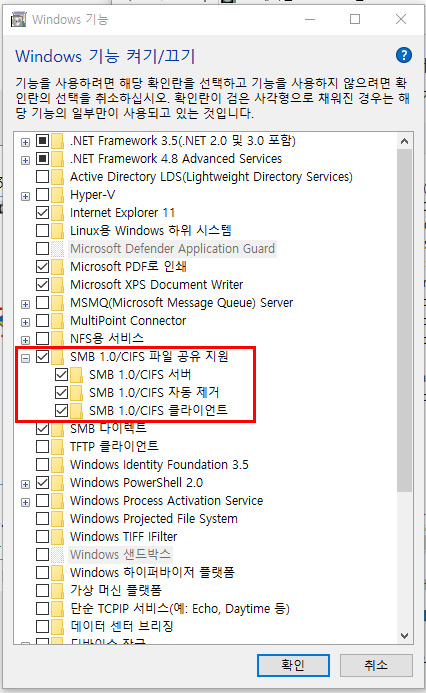Viewport: 426px width, 693px height.
Task: Click the scrollbar up arrow
Action: (404, 141)
